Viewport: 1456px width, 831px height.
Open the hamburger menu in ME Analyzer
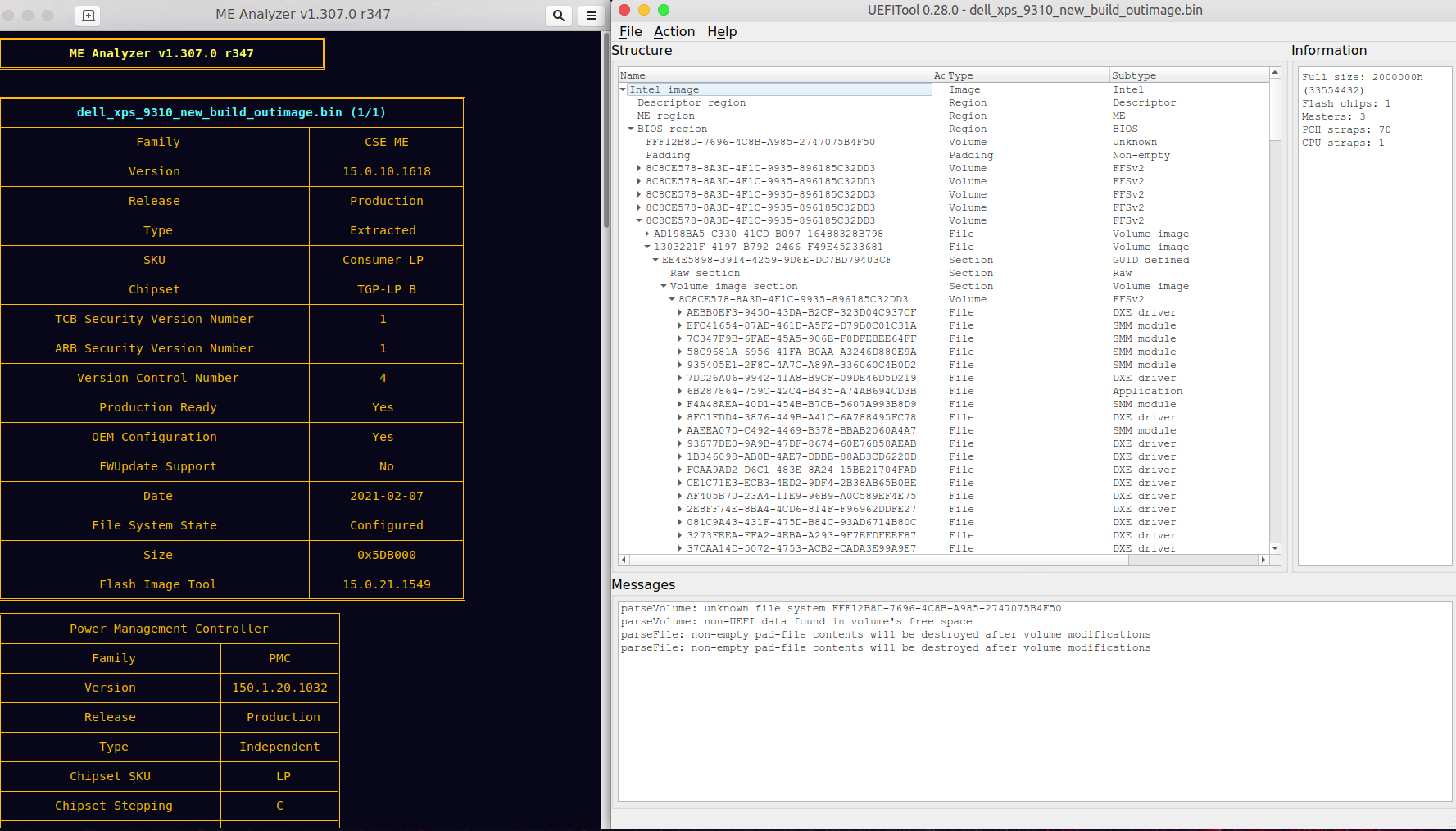coord(591,15)
